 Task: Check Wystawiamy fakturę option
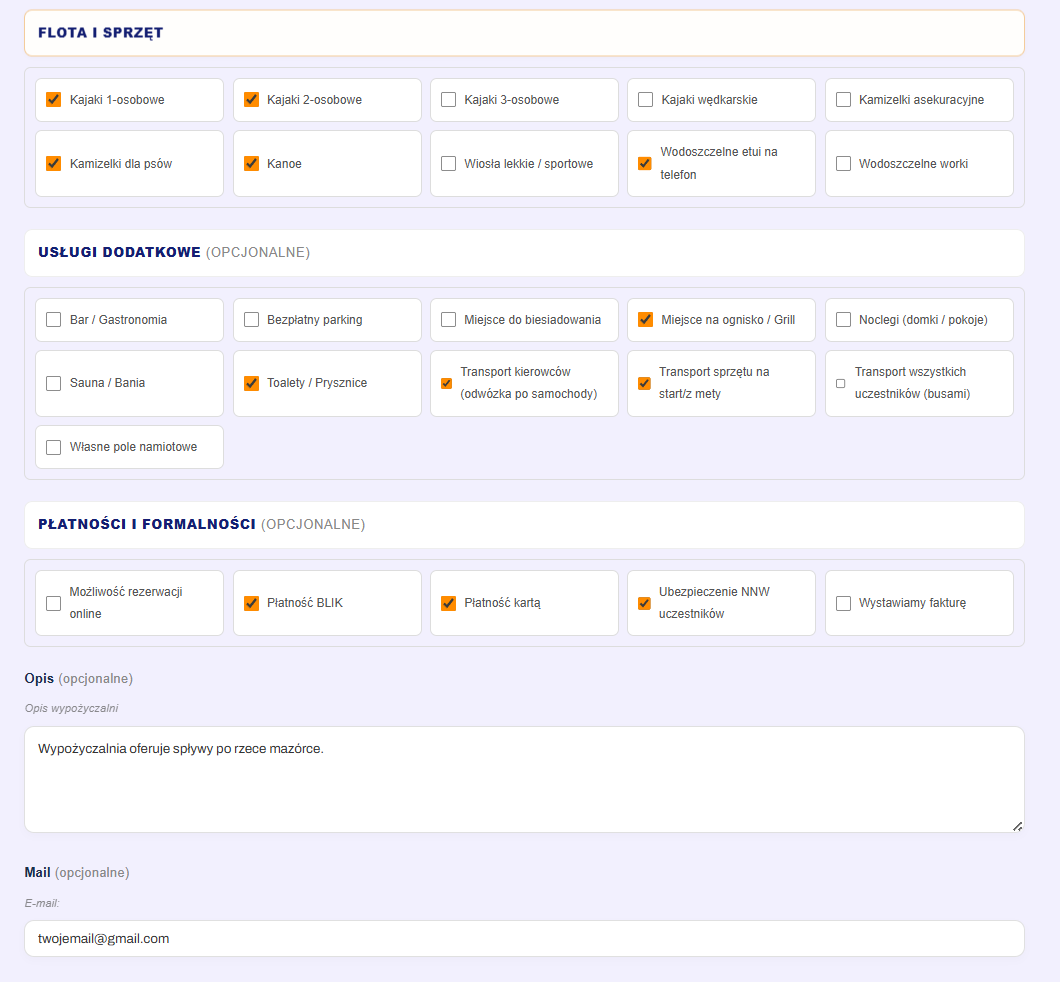843,603
